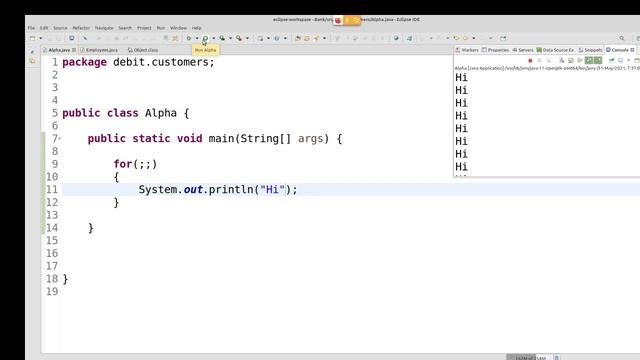Switch to the Object.class editor tab
This screenshot has height=360, width=640.
(143, 50)
